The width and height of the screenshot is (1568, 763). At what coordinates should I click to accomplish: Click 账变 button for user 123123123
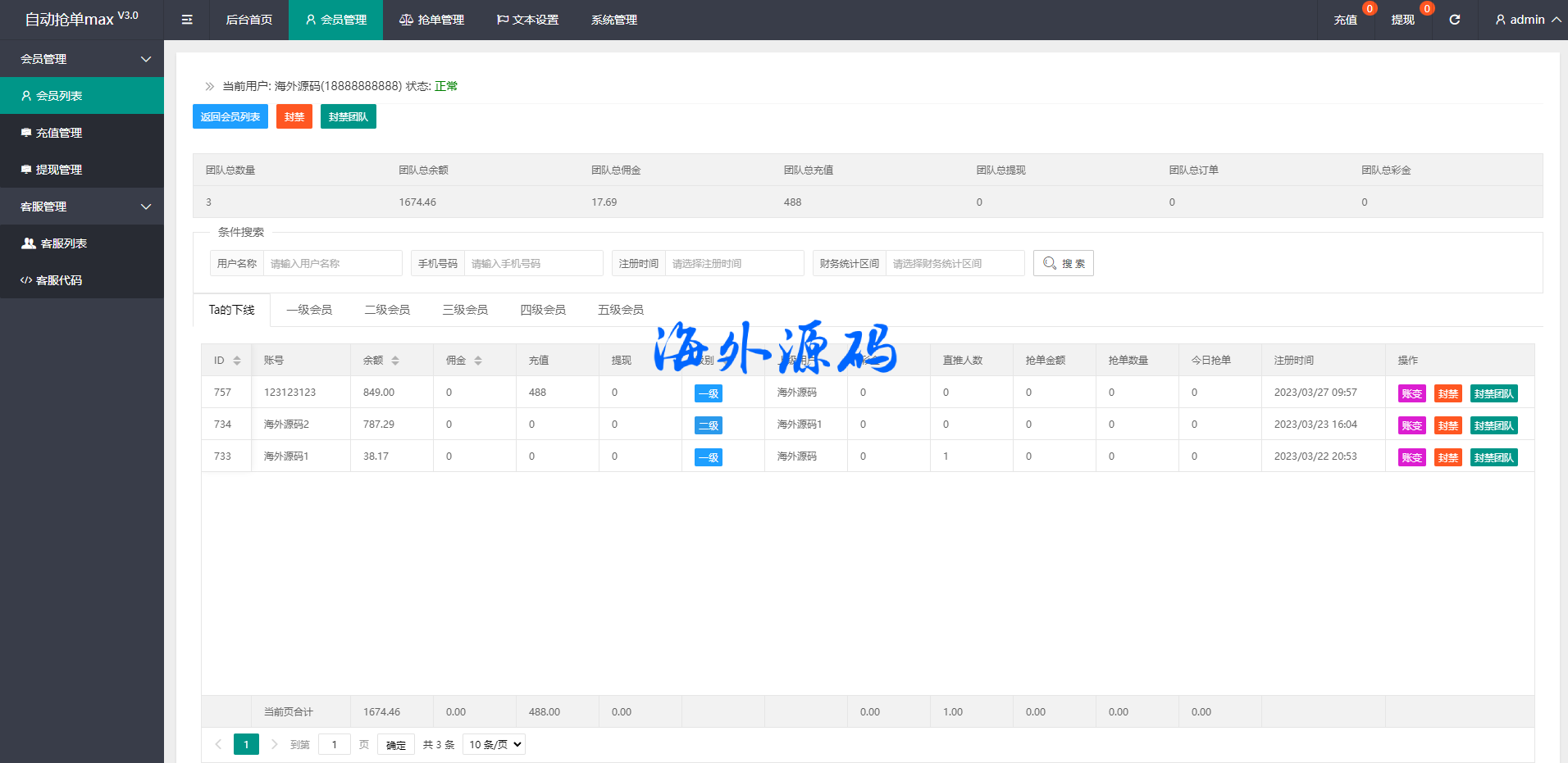1411,393
